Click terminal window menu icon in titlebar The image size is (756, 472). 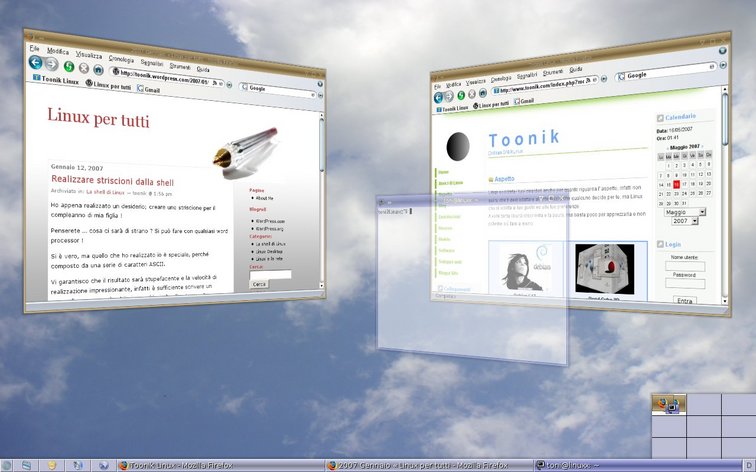pos(381,202)
